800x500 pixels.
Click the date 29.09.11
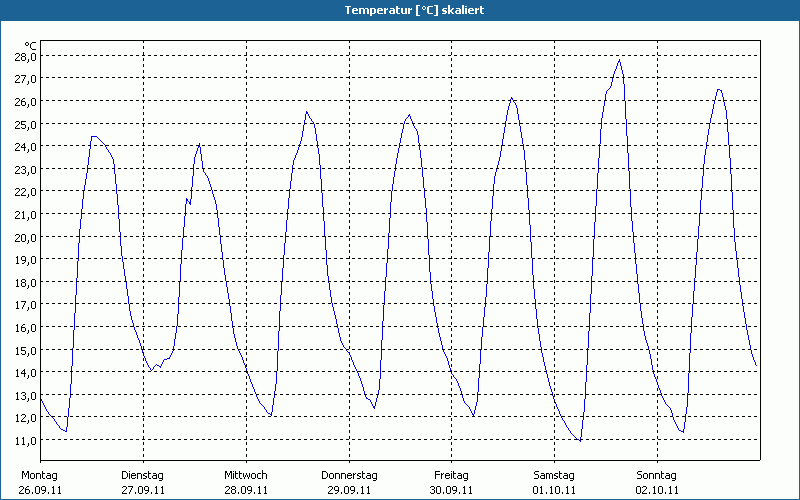pyautogui.click(x=349, y=490)
